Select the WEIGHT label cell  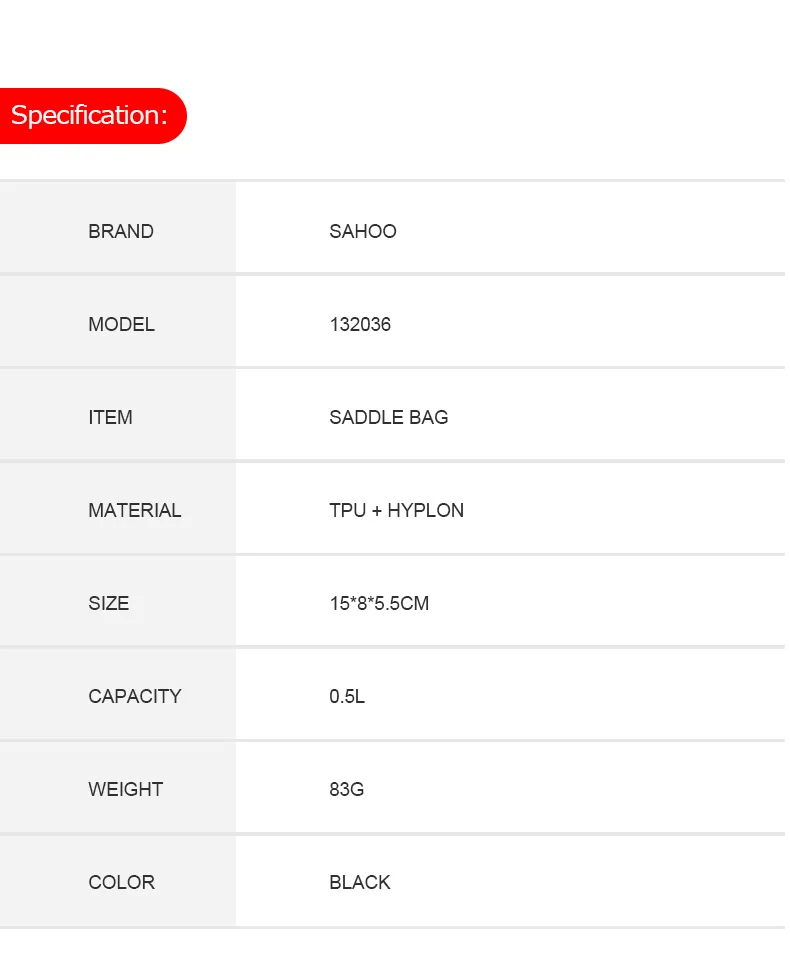(x=117, y=787)
